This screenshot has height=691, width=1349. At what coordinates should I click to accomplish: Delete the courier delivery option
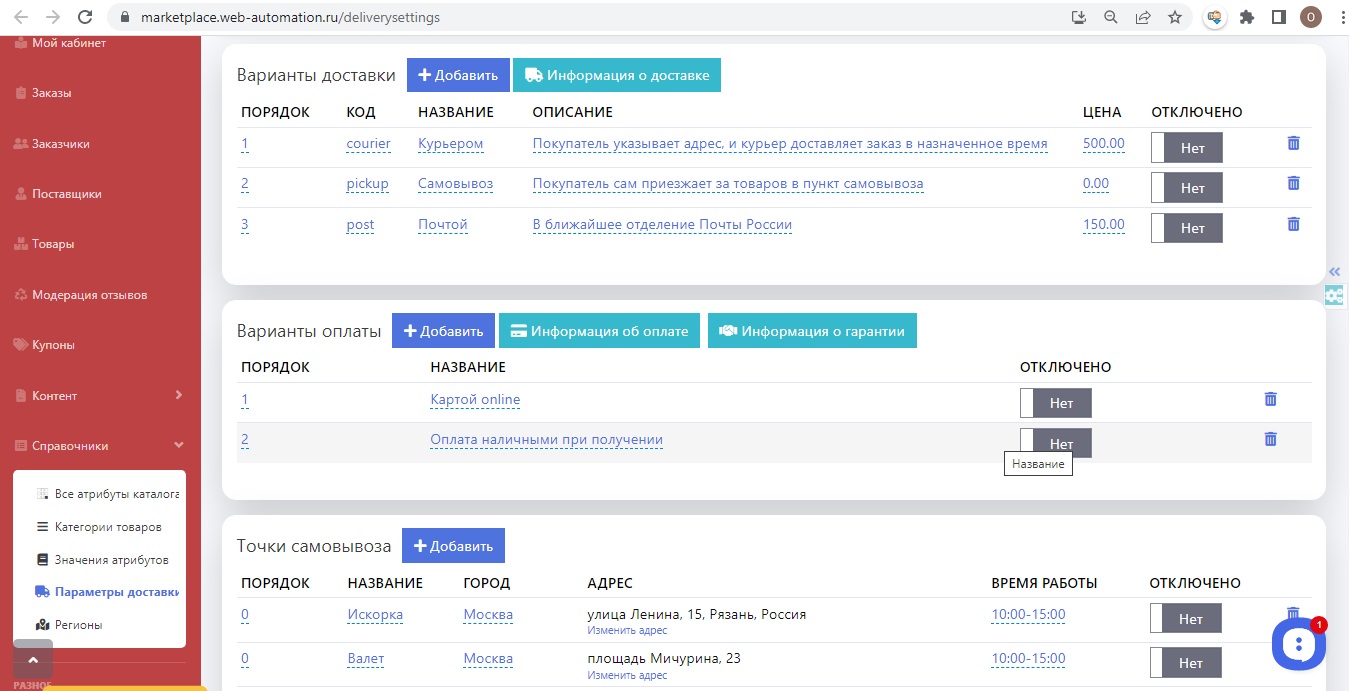click(x=1293, y=143)
